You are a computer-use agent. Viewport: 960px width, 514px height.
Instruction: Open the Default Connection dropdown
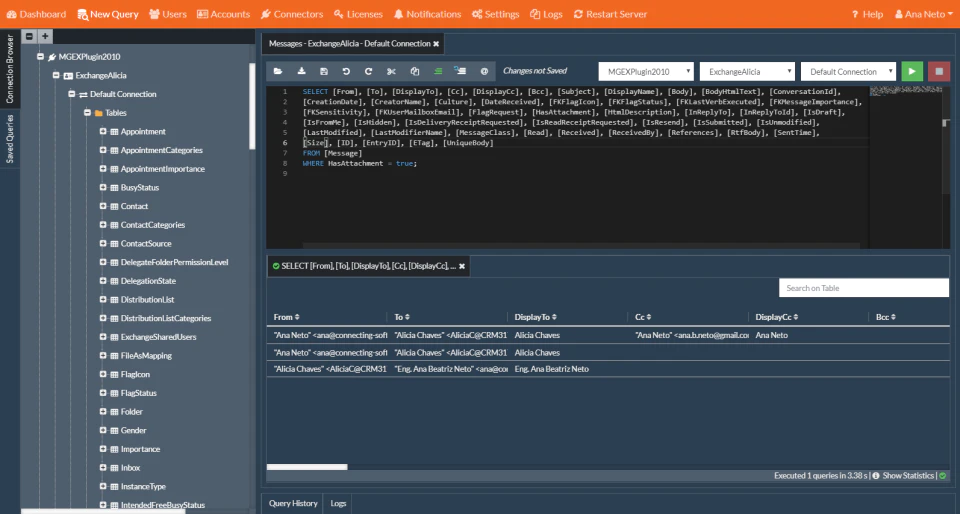click(x=848, y=72)
